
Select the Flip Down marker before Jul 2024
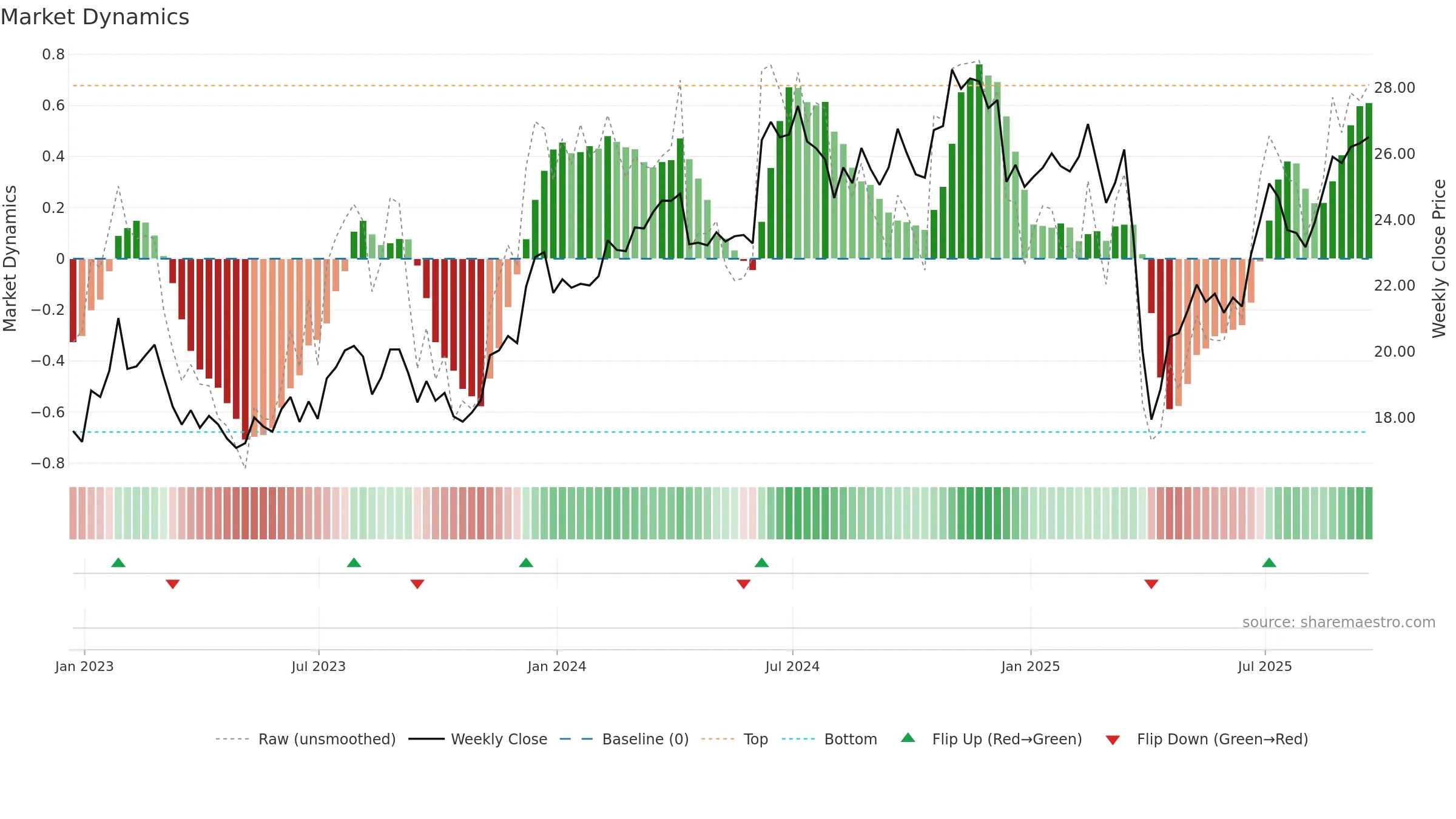pos(744,584)
